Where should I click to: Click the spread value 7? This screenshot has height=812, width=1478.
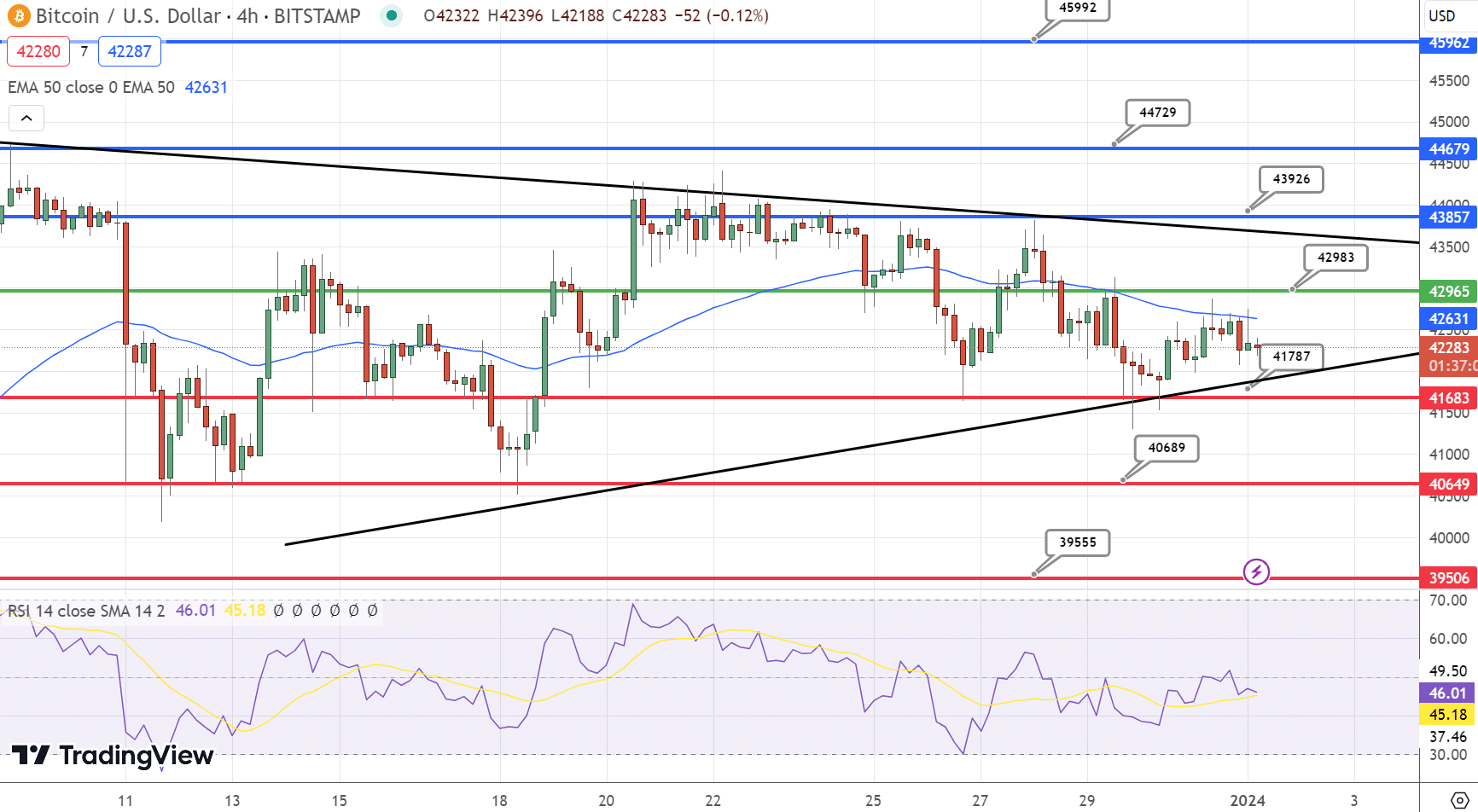coord(84,51)
